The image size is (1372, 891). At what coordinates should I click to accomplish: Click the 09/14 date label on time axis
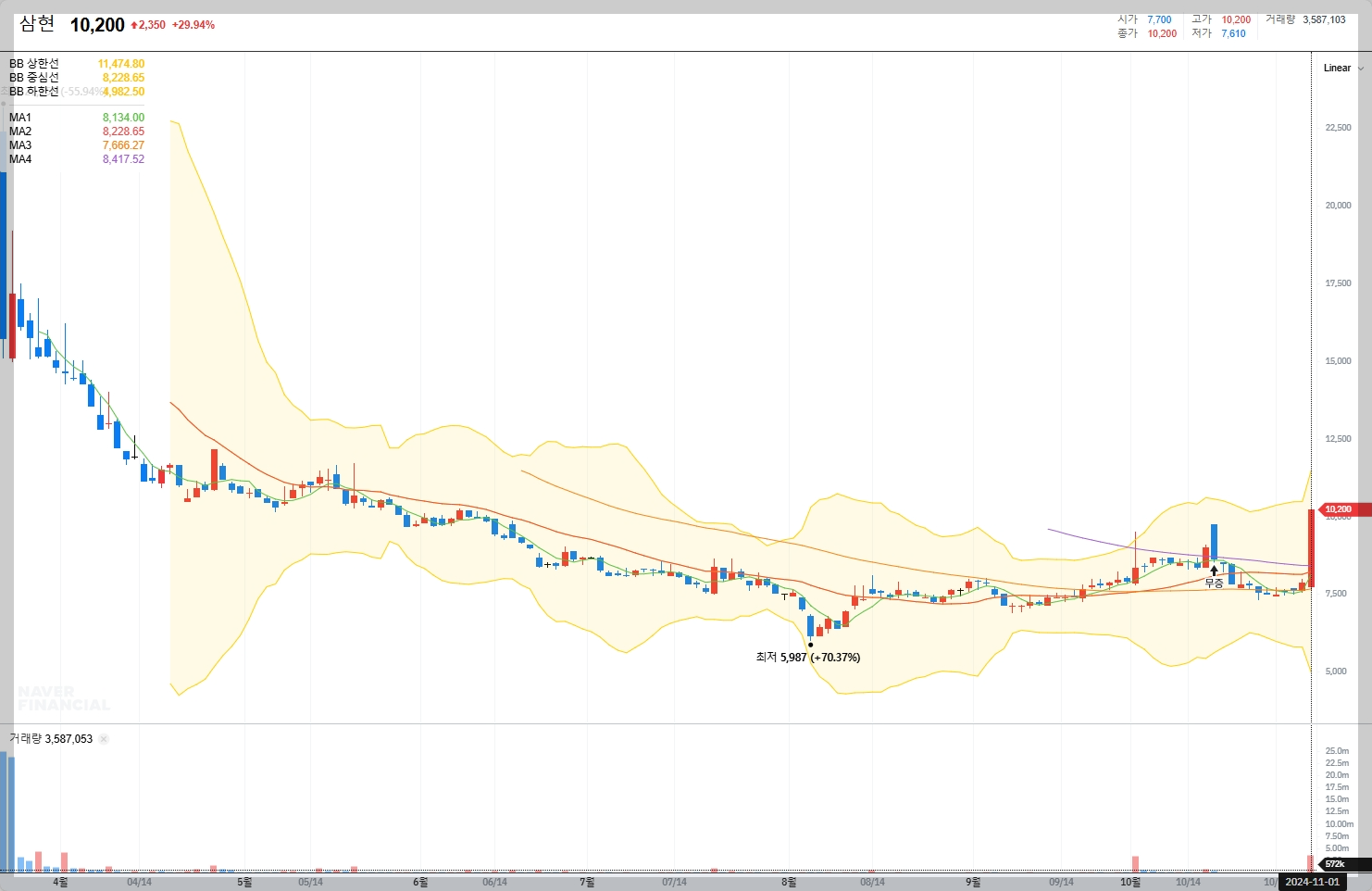tap(1062, 882)
